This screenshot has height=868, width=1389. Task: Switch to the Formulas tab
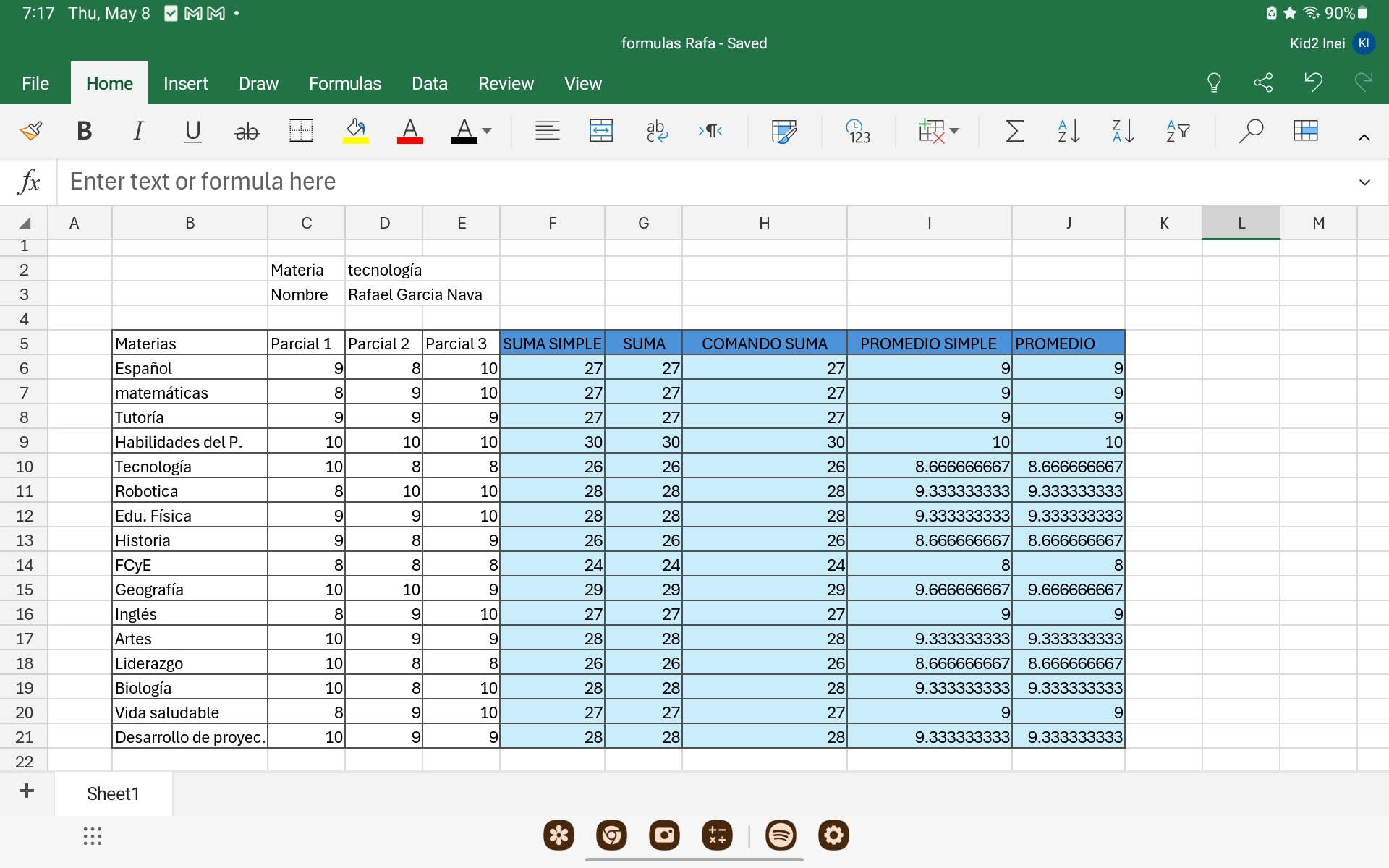344,84
